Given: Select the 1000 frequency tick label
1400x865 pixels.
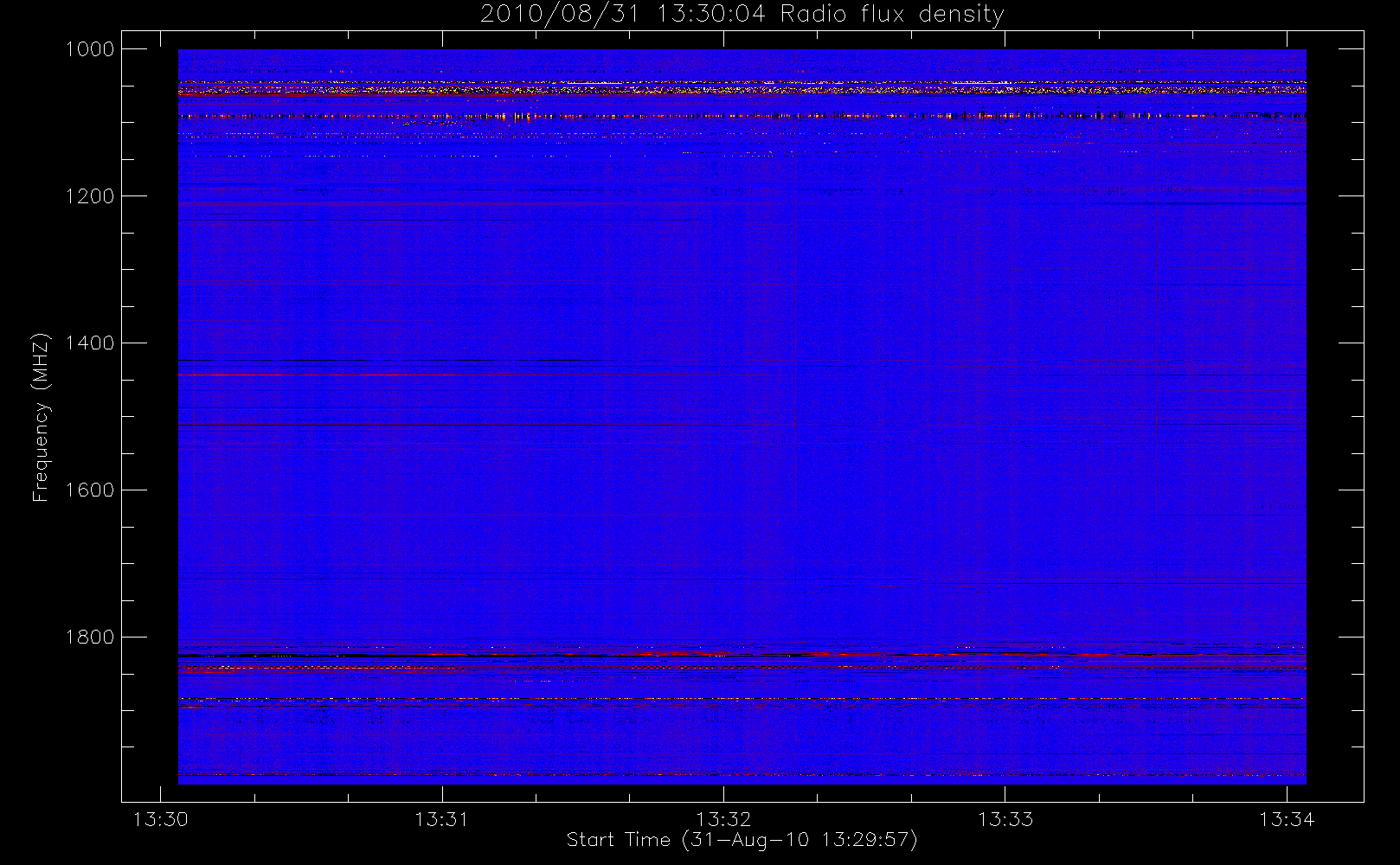Looking at the screenshot, I should click(x=90, y=49).
